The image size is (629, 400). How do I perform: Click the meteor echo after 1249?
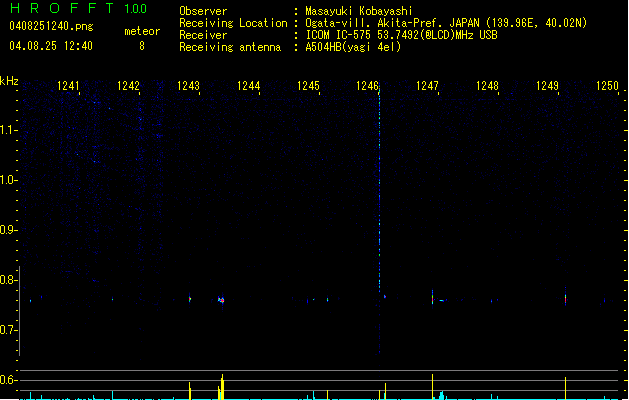[x=566, y=298]
